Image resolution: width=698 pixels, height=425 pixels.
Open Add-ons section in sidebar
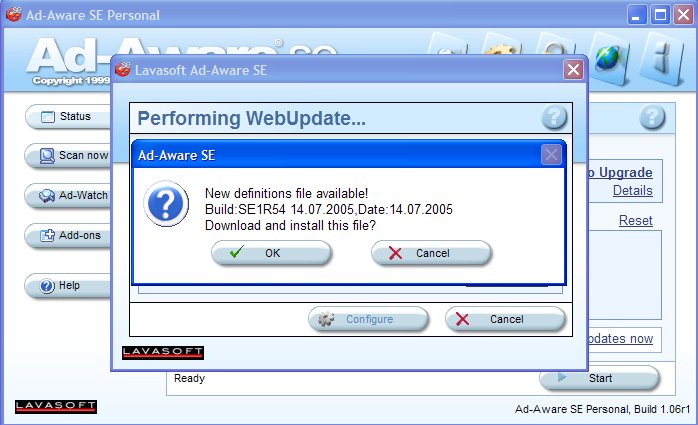pos(68,235)
